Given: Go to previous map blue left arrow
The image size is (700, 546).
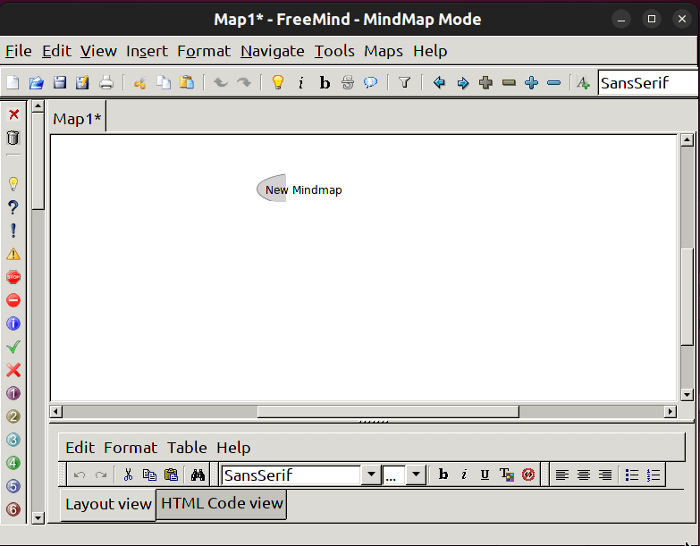Looking at the screenshot, I should pos(439,83).
